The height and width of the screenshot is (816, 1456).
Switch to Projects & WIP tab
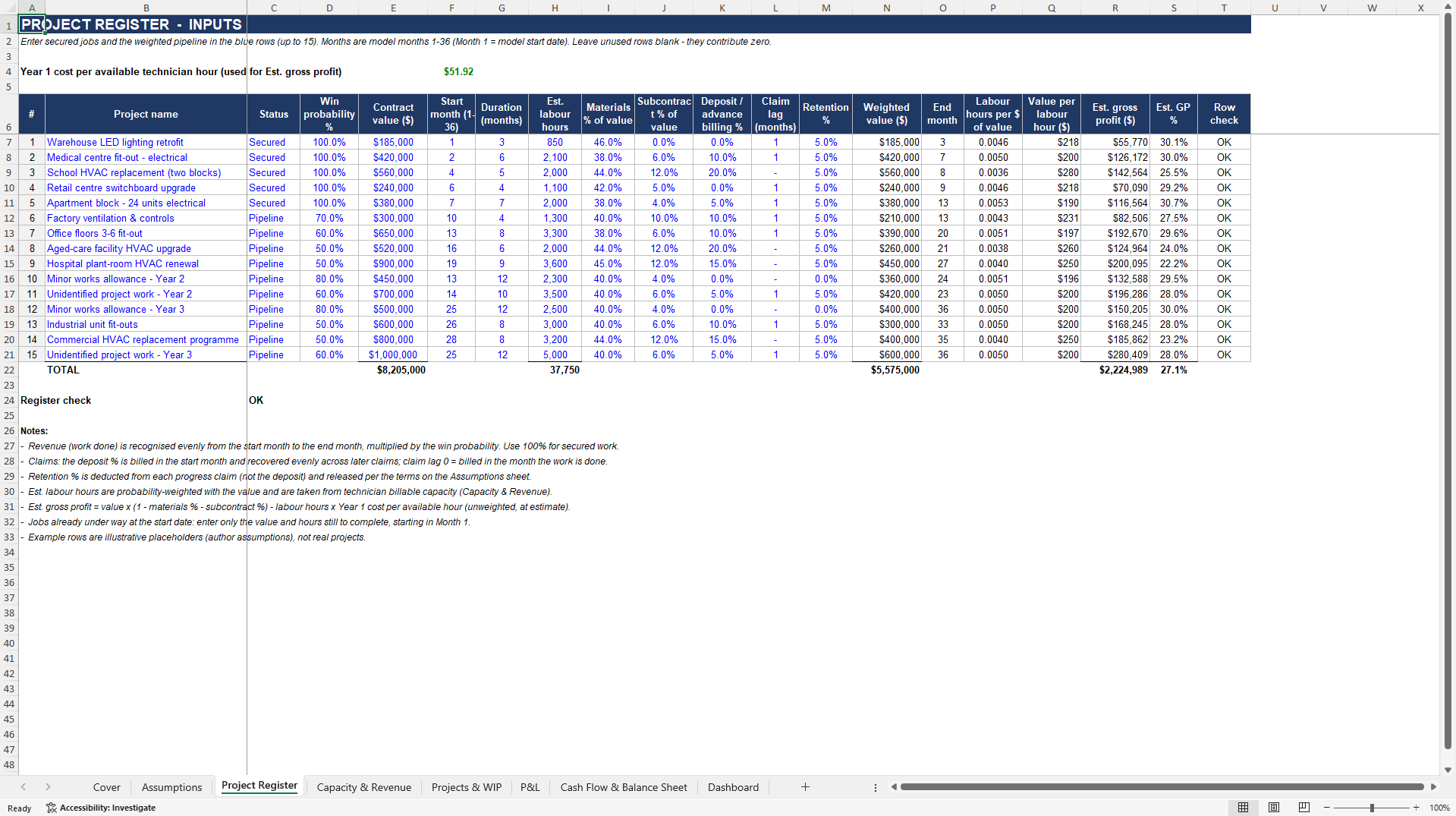pyautogui.click(x=467, y=787)
